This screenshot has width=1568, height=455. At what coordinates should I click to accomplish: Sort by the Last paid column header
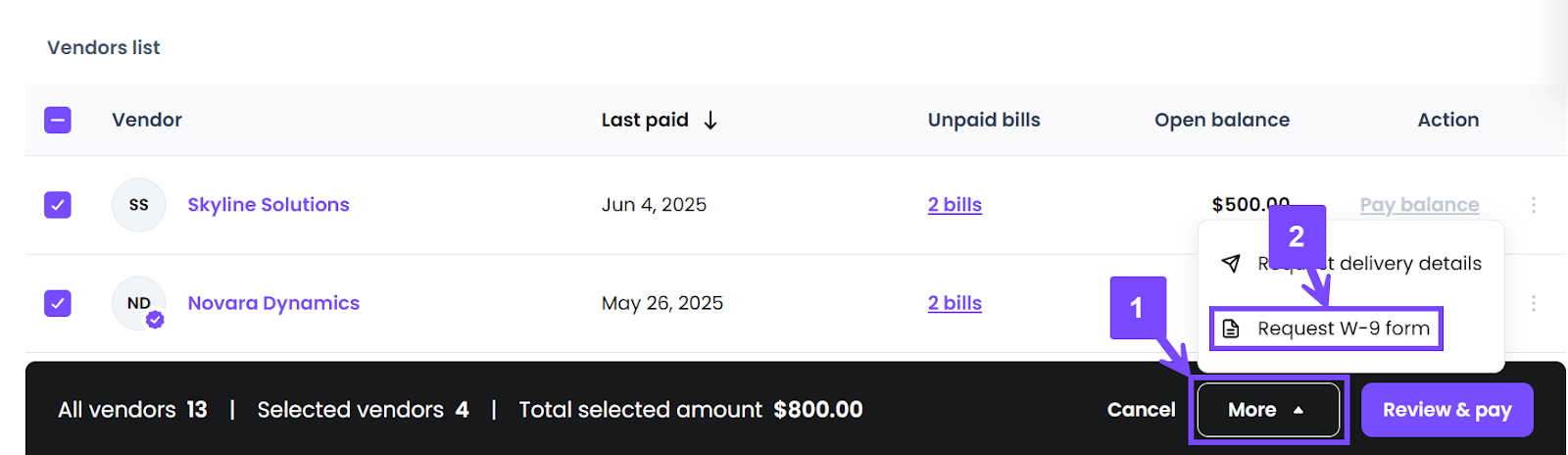tap(645, 120)
